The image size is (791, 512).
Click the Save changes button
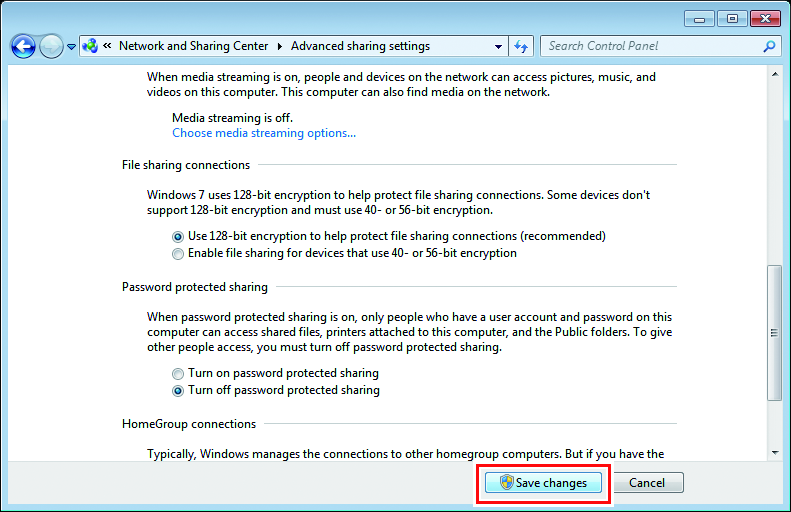[543, 483]
